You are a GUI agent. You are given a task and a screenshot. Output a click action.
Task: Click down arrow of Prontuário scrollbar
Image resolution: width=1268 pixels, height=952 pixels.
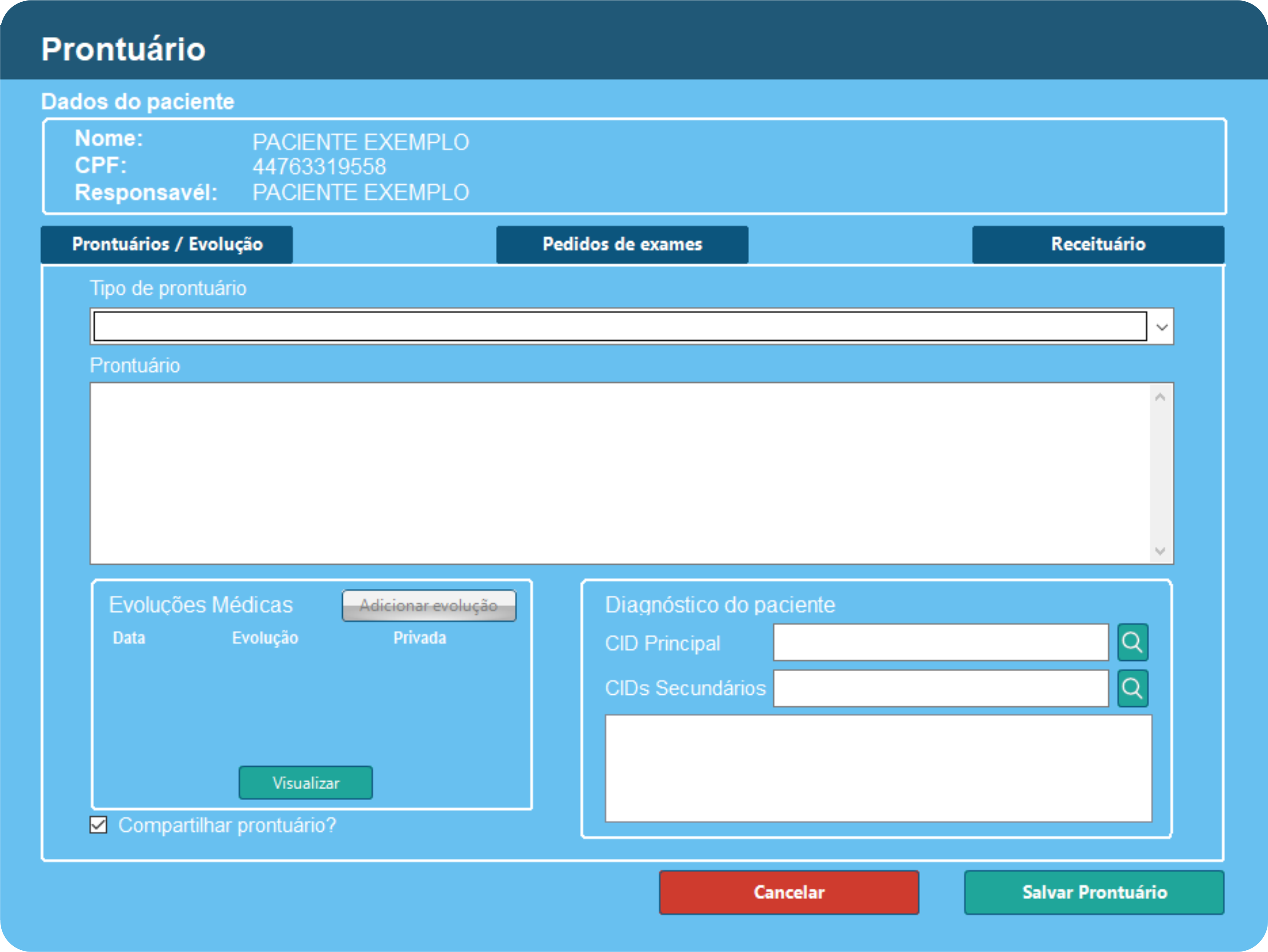[x=1160, y=551]
